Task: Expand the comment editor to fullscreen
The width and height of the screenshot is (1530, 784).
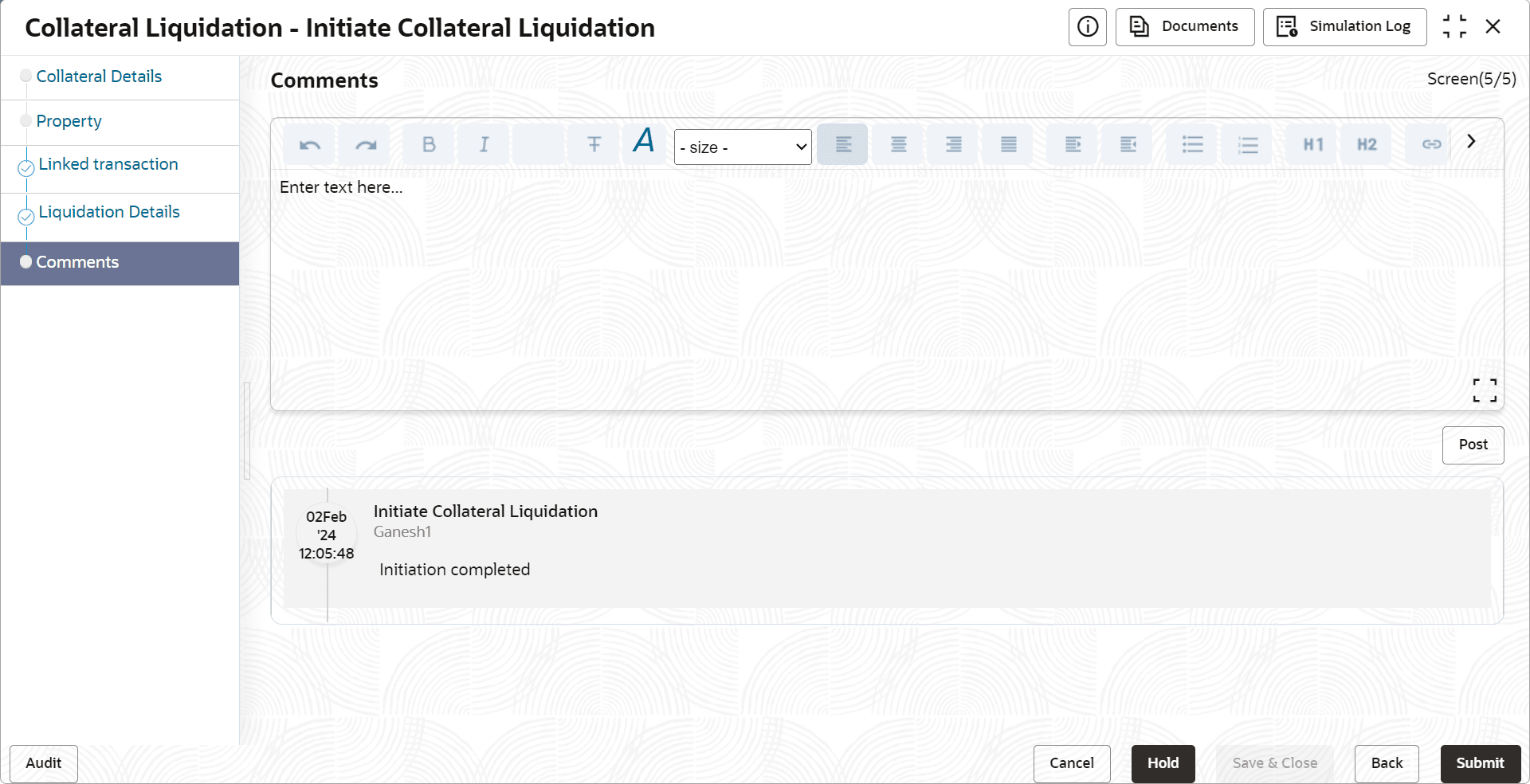Action: click(x=1485, y=390)
